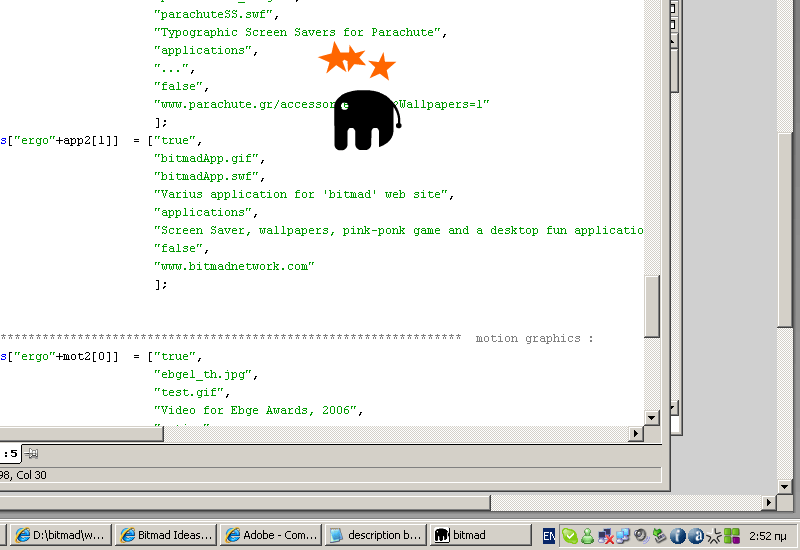Viewport: 800px width, 550px height.
Task: Click the EN language indicator
Action: (550, 535)
